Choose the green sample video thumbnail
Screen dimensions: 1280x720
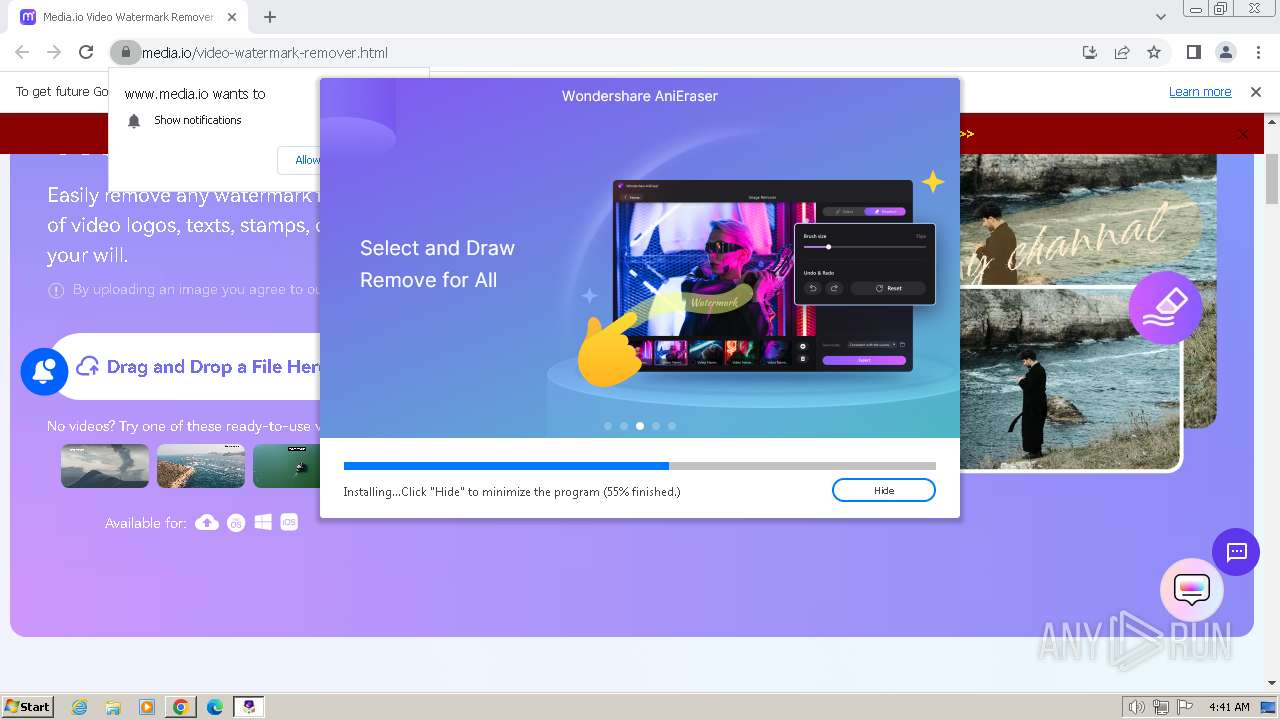[286, 466]
